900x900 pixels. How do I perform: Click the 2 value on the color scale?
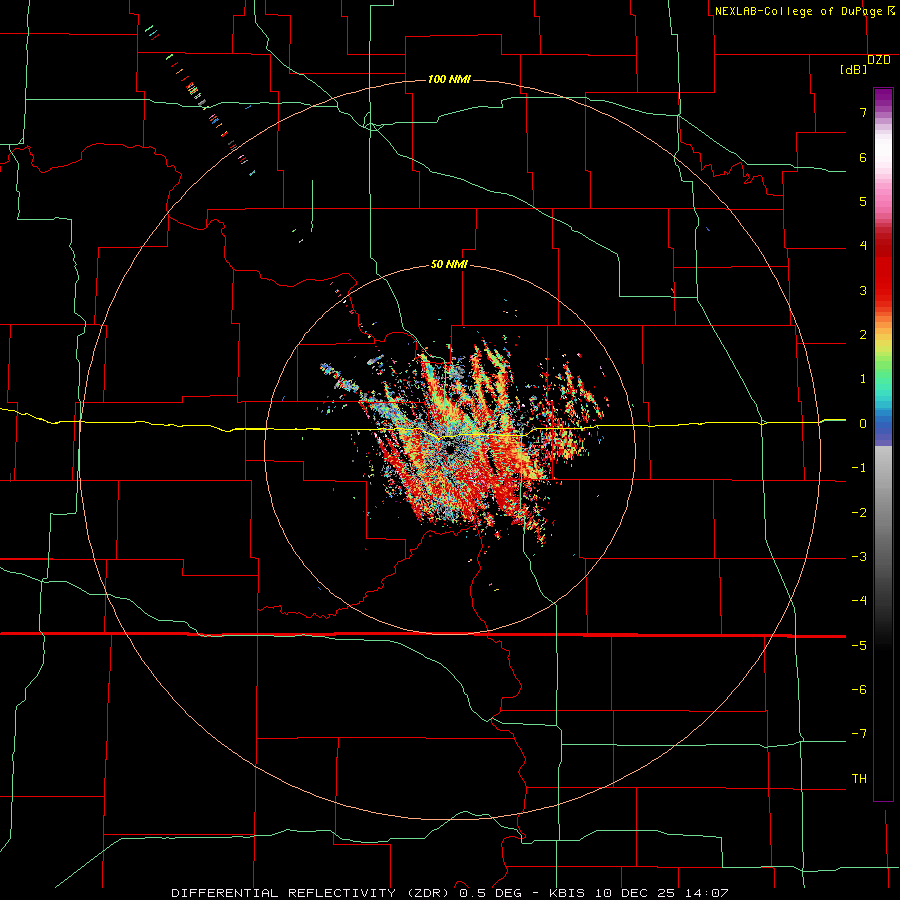(863, 335)
